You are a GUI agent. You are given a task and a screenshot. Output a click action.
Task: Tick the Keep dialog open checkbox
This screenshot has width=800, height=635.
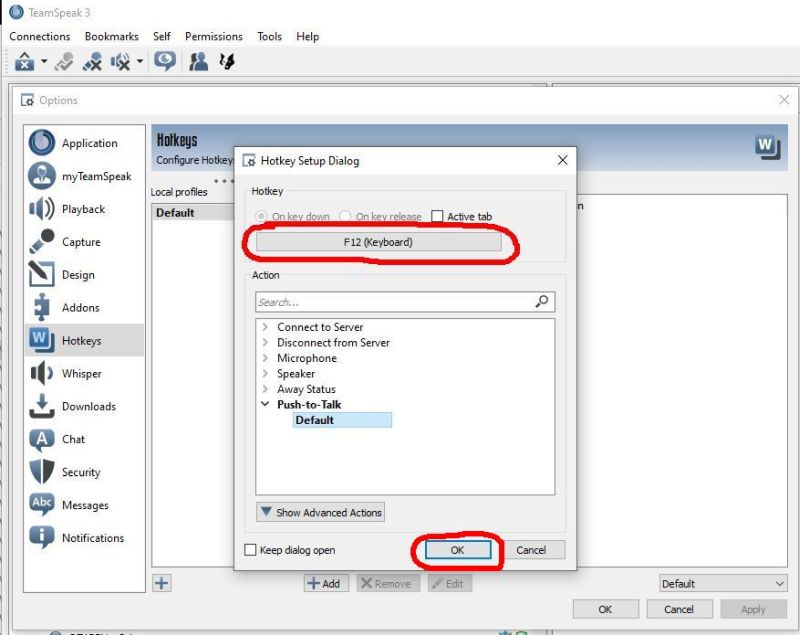click(x=251, y=550)
